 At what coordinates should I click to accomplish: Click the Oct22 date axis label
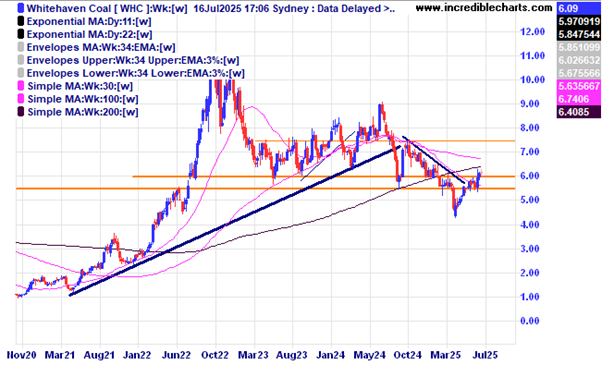[215, 355]
